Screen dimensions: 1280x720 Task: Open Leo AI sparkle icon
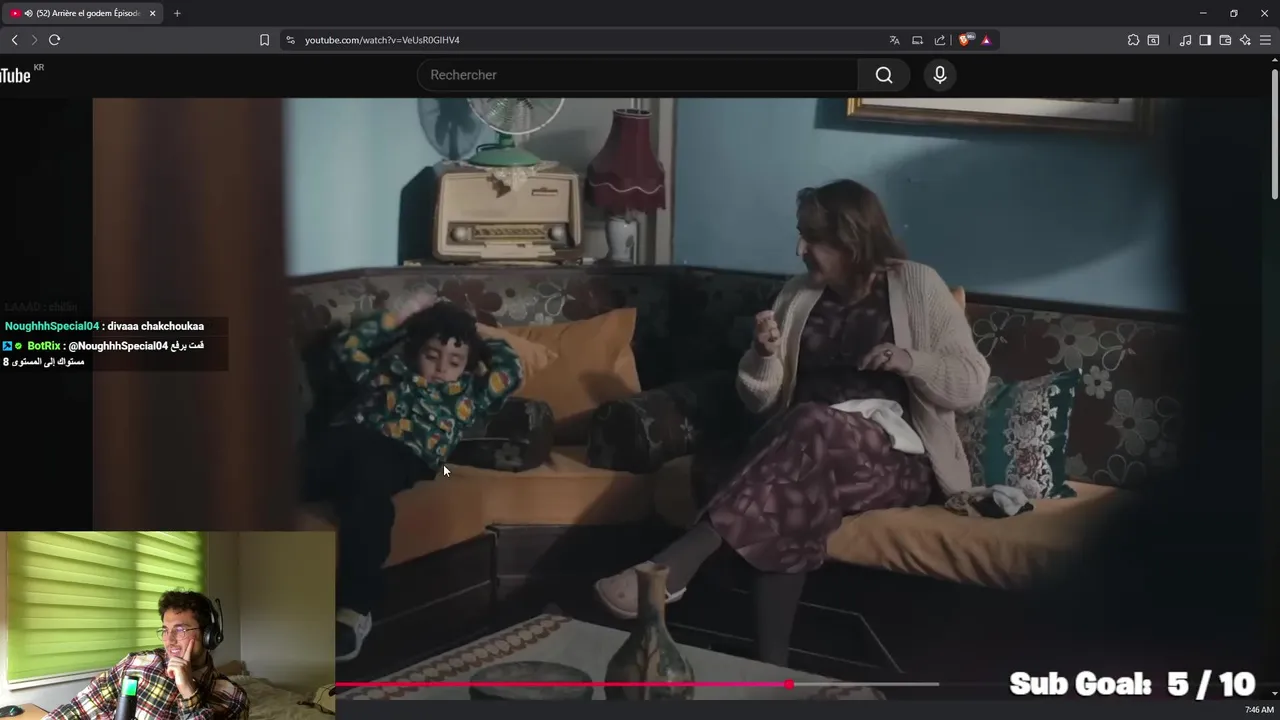1245,40
